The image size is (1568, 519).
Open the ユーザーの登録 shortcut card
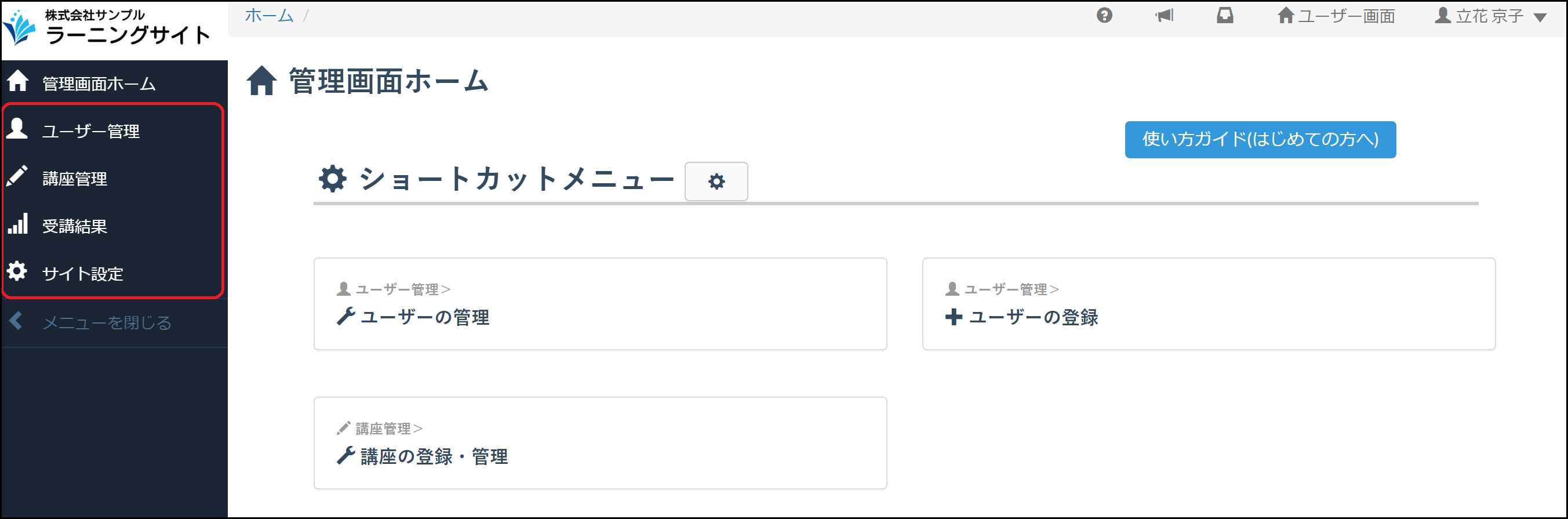tap(1208, 304)
